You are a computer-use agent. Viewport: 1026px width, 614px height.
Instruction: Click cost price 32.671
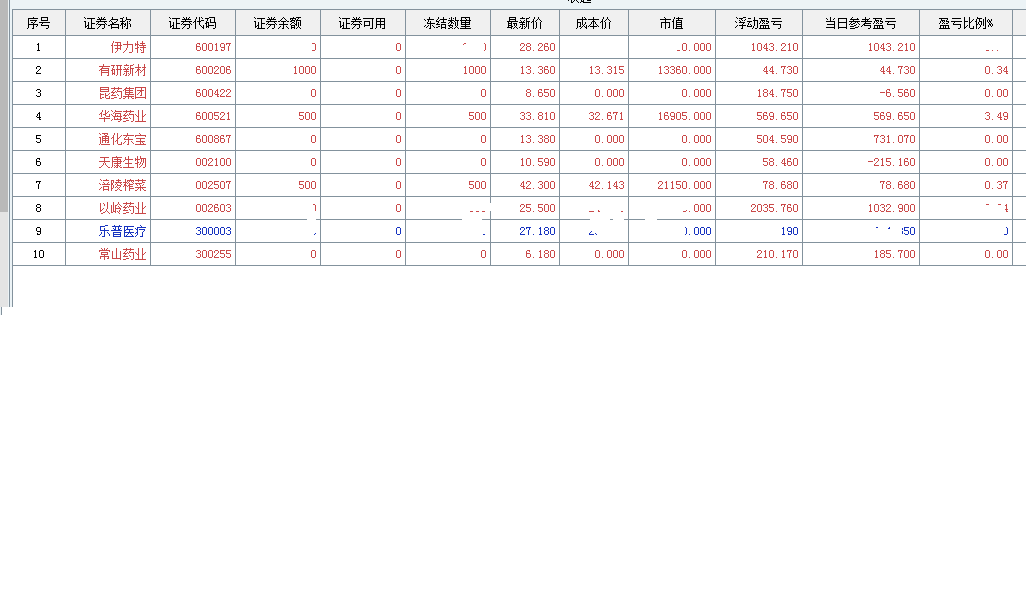pos(607,117)
